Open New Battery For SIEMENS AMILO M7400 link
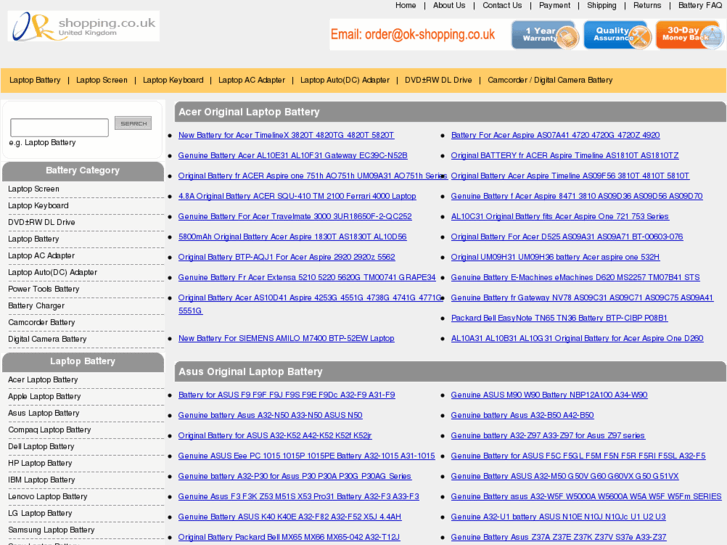Screen dimensions: 727x545 coord(286,339)
